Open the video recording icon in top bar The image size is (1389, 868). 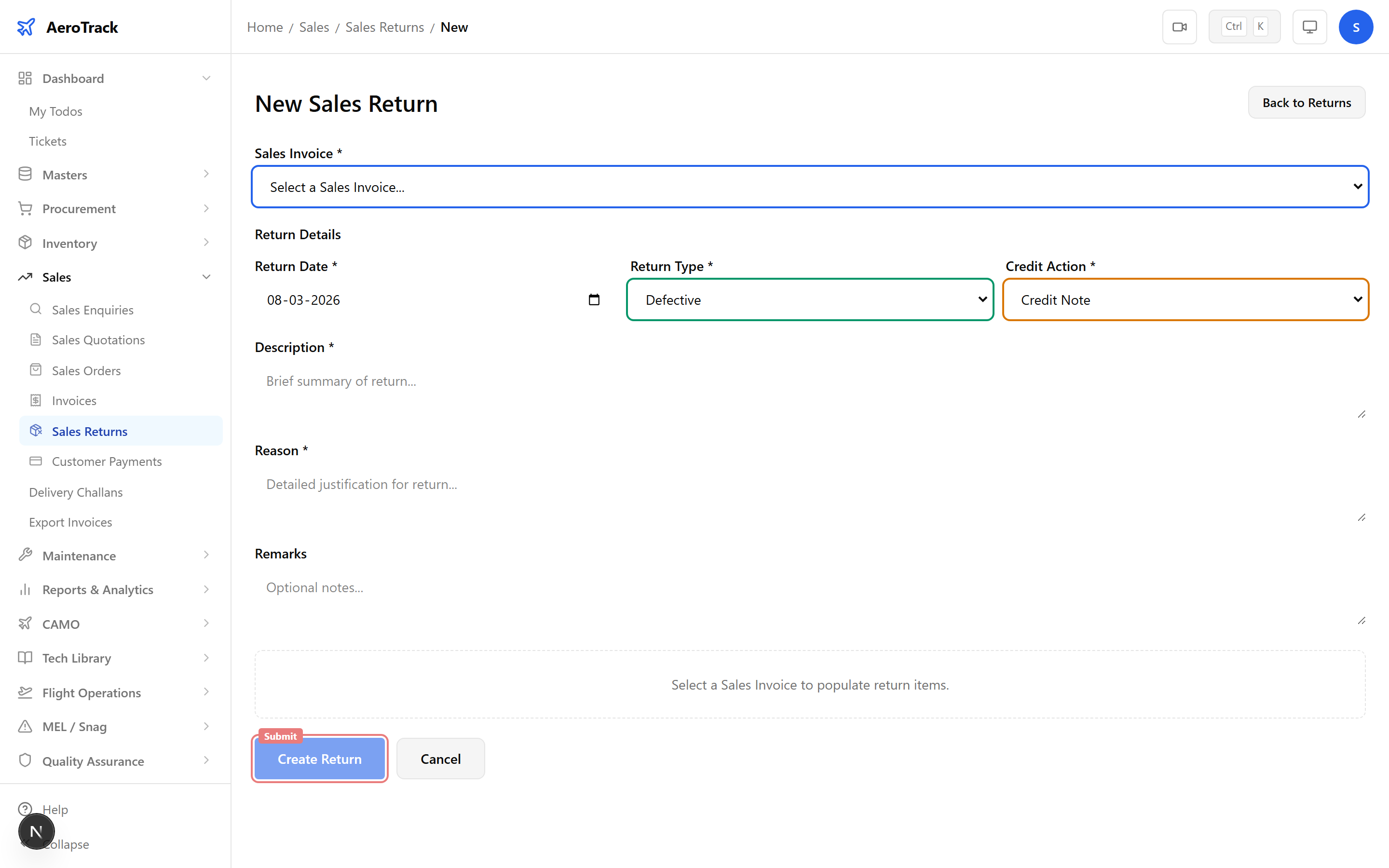(1180, 27)
